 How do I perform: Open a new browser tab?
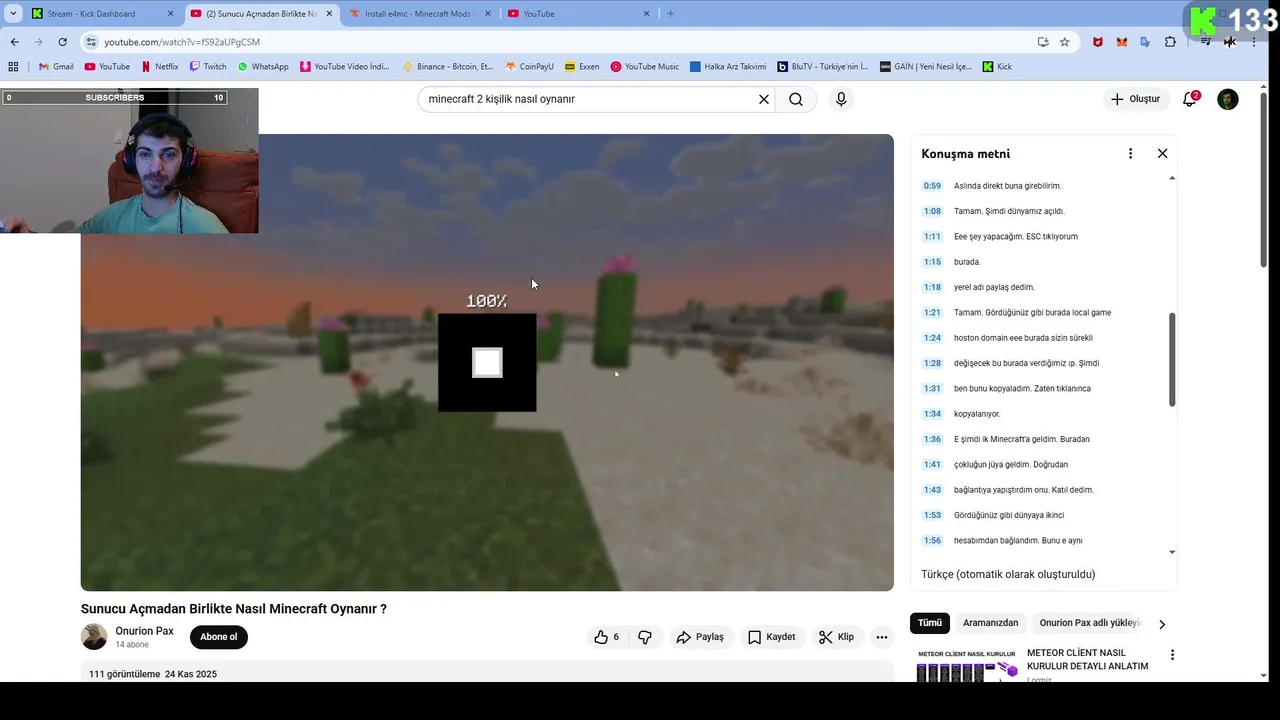point(670,14)
